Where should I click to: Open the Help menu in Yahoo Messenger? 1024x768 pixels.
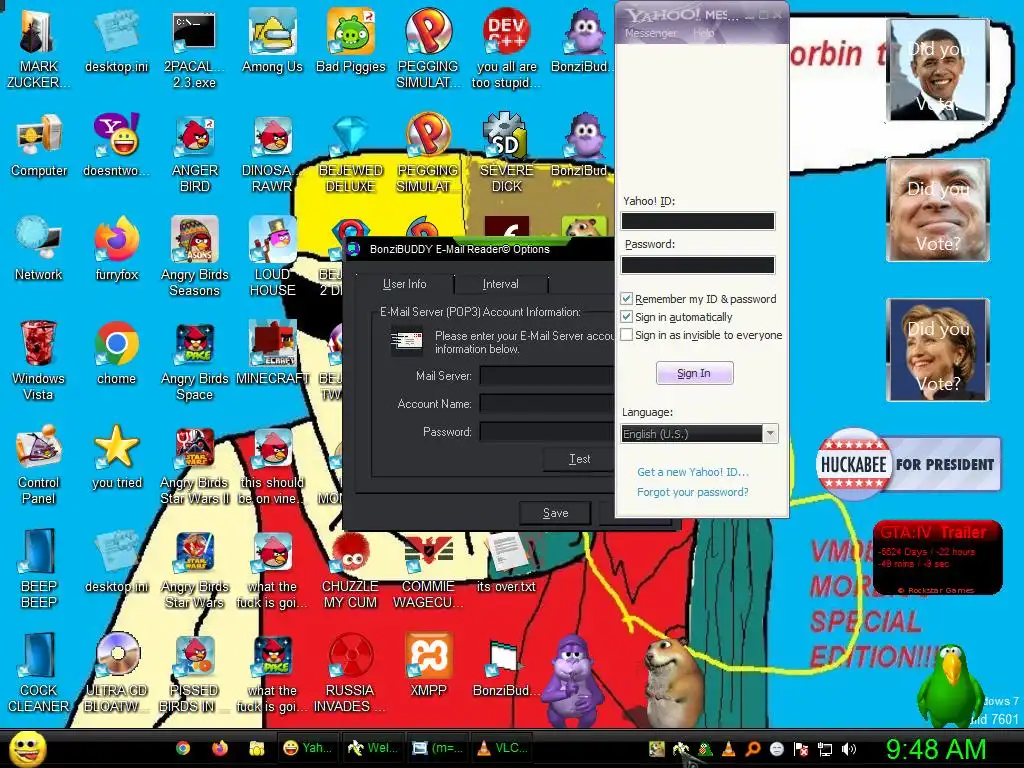click(x=703, y=33)
